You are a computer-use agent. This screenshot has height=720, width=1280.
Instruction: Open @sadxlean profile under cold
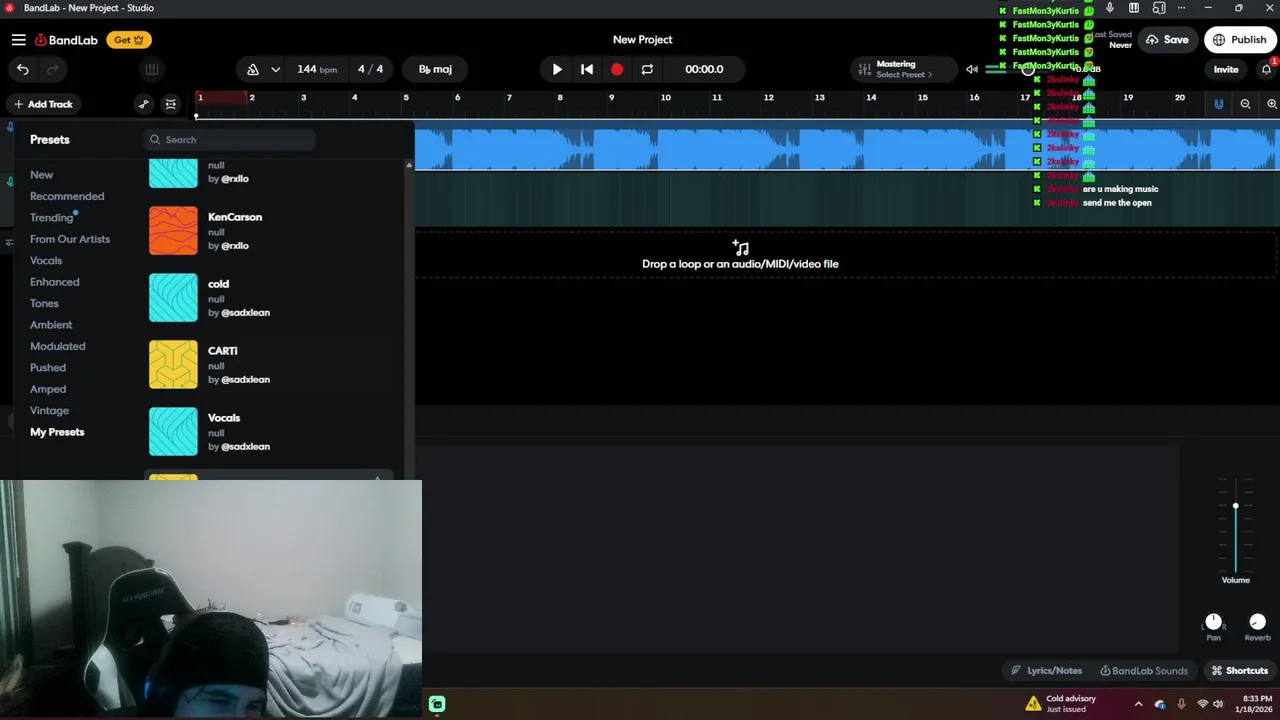point(245,313)
